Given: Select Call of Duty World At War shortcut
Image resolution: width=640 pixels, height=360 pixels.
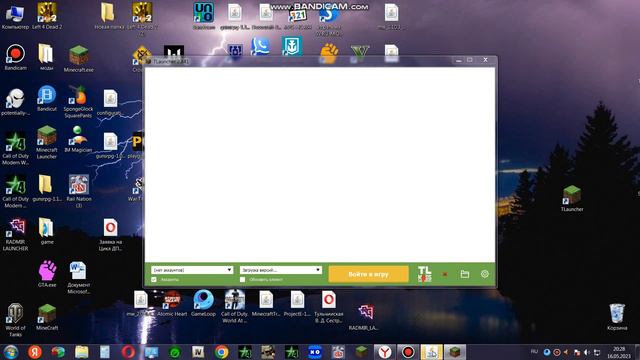Looking at the screenshot, I should [234, 307].
